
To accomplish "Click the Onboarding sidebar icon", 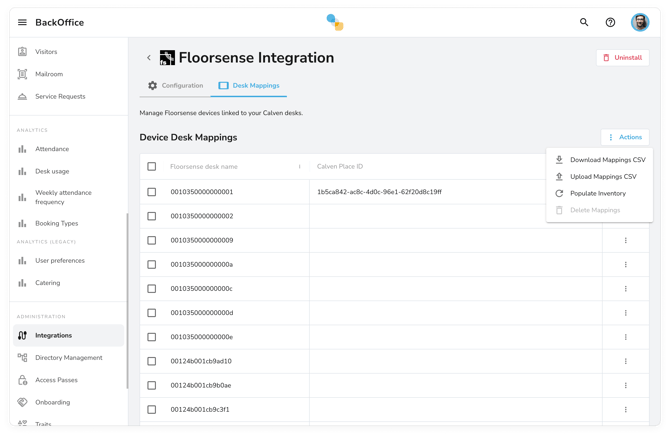I will (x=22, y=402).
